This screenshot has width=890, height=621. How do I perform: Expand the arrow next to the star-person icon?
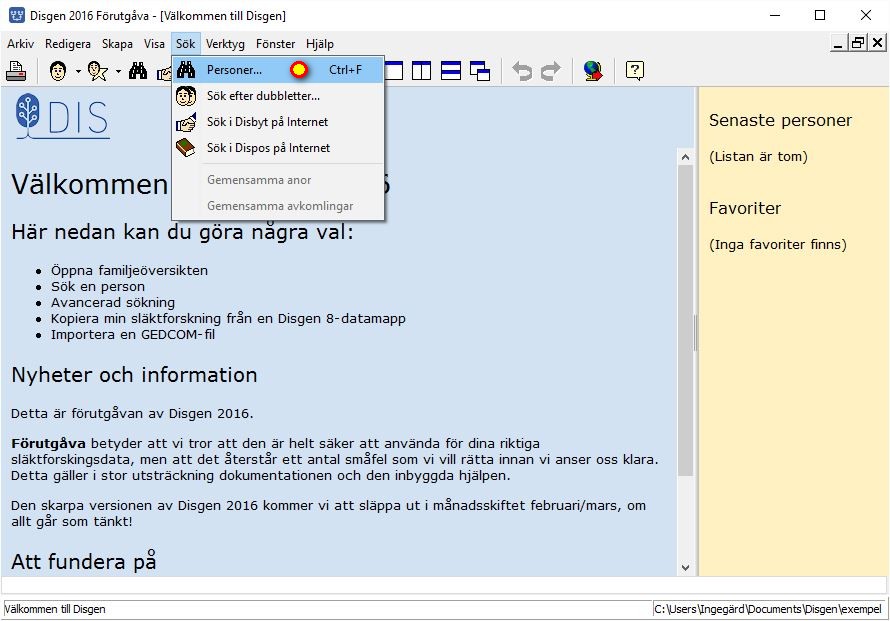(118, 71)
